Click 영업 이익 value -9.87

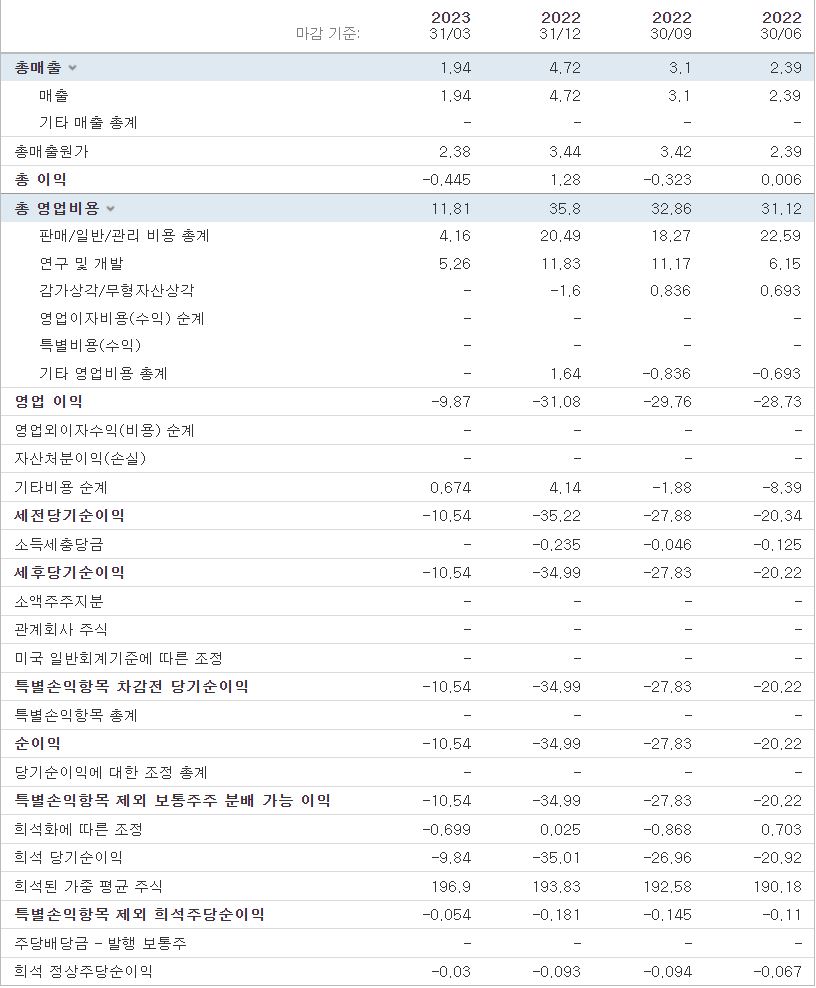point(451,401)
